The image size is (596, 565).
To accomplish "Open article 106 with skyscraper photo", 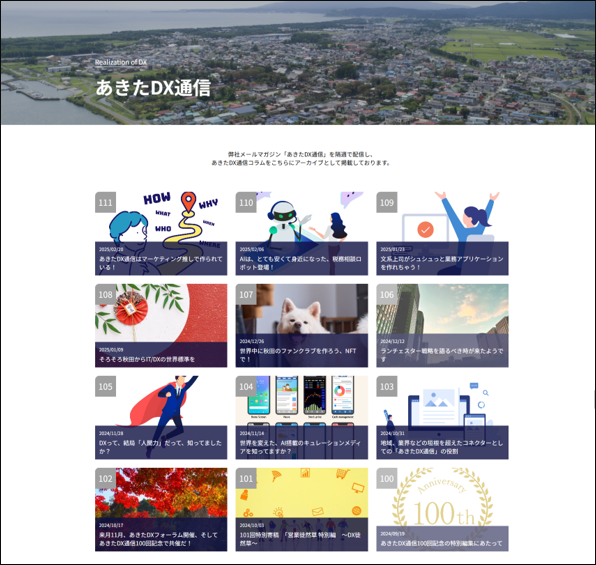I will pyautogui.click(x=442, y=325).
